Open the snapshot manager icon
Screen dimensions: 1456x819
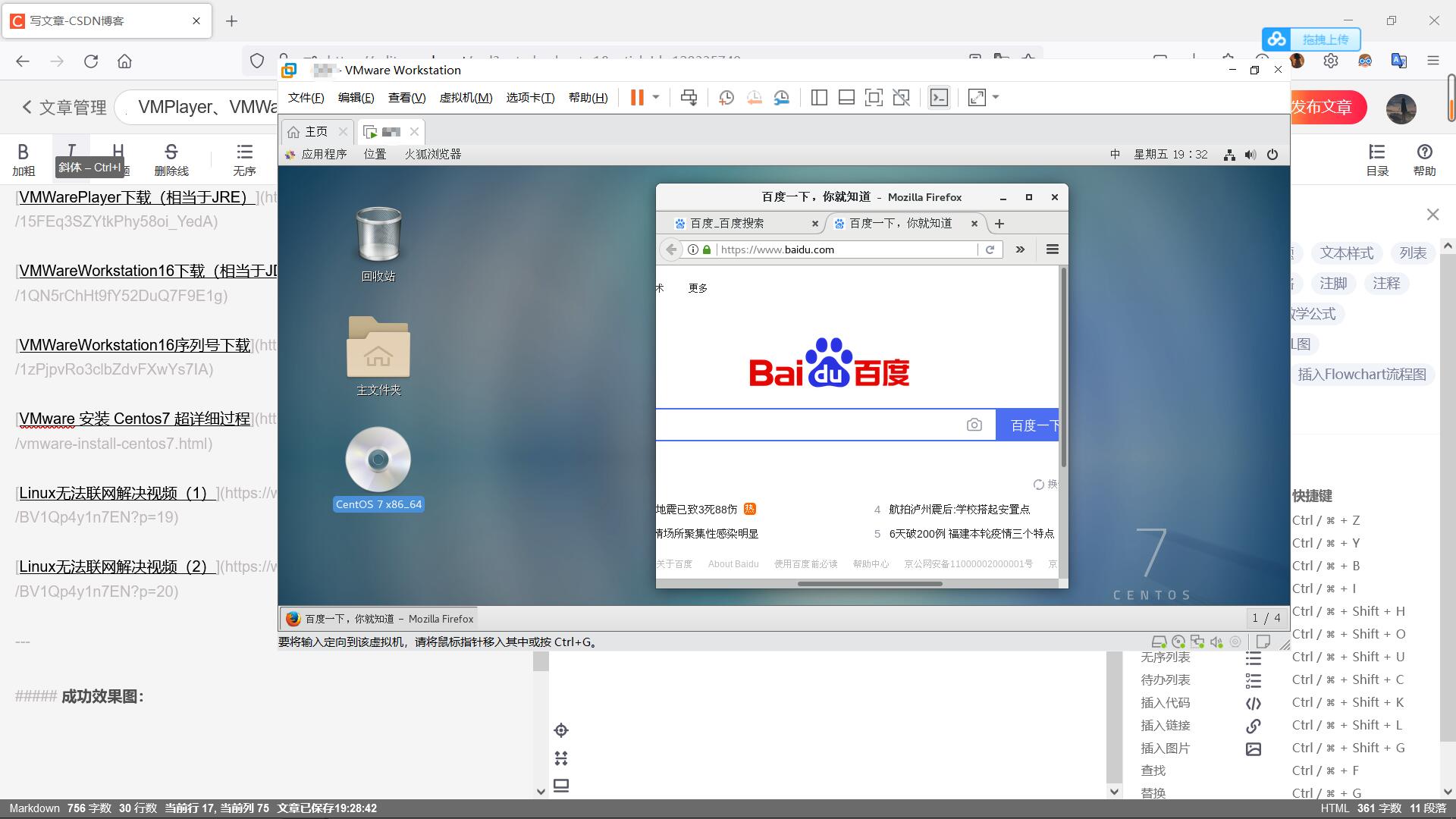[x=781, y=97]
